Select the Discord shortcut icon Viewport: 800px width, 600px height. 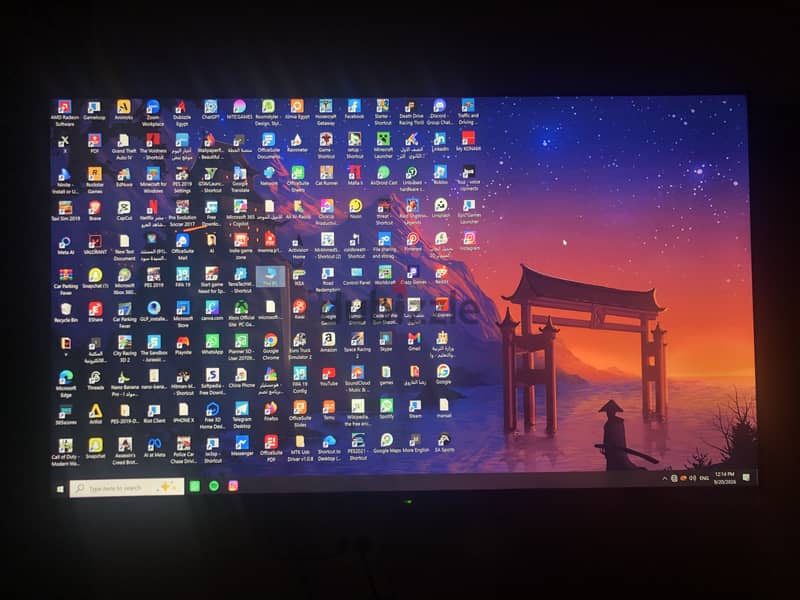tap(439, 112)
